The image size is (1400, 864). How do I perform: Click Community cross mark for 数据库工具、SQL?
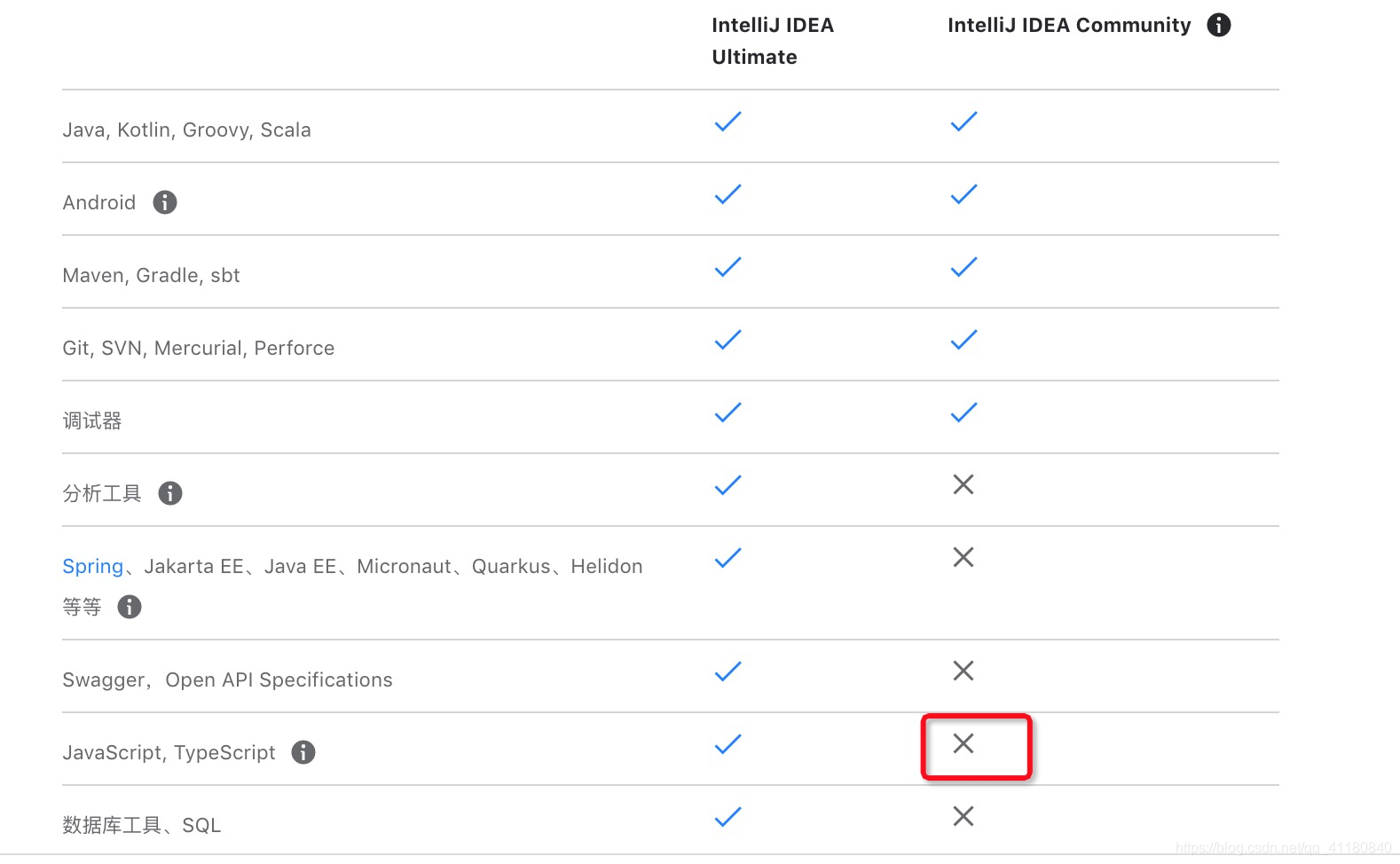963,816
